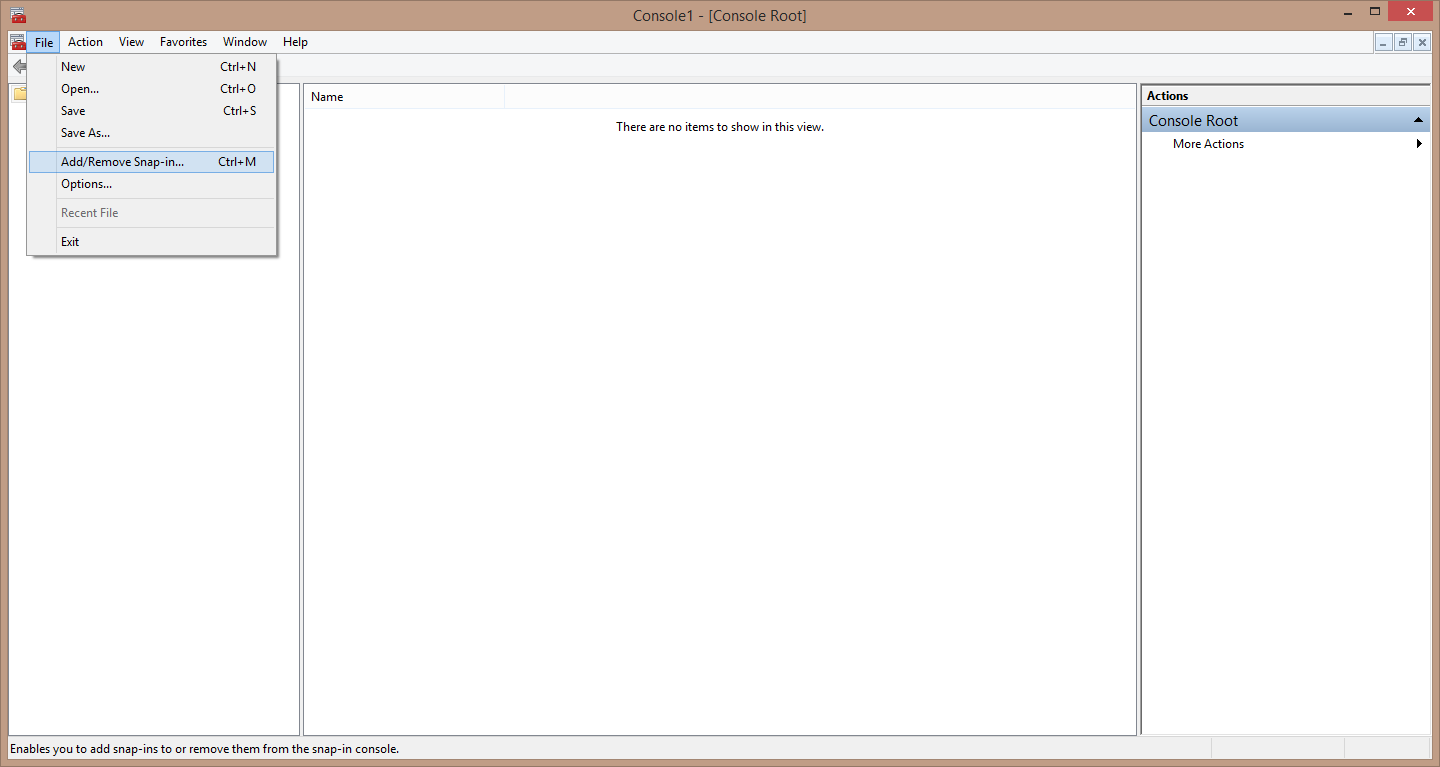Screen dimensions: 1440x767
Task: Click More Actions in Actions pane
Action: pos(1208,144)
